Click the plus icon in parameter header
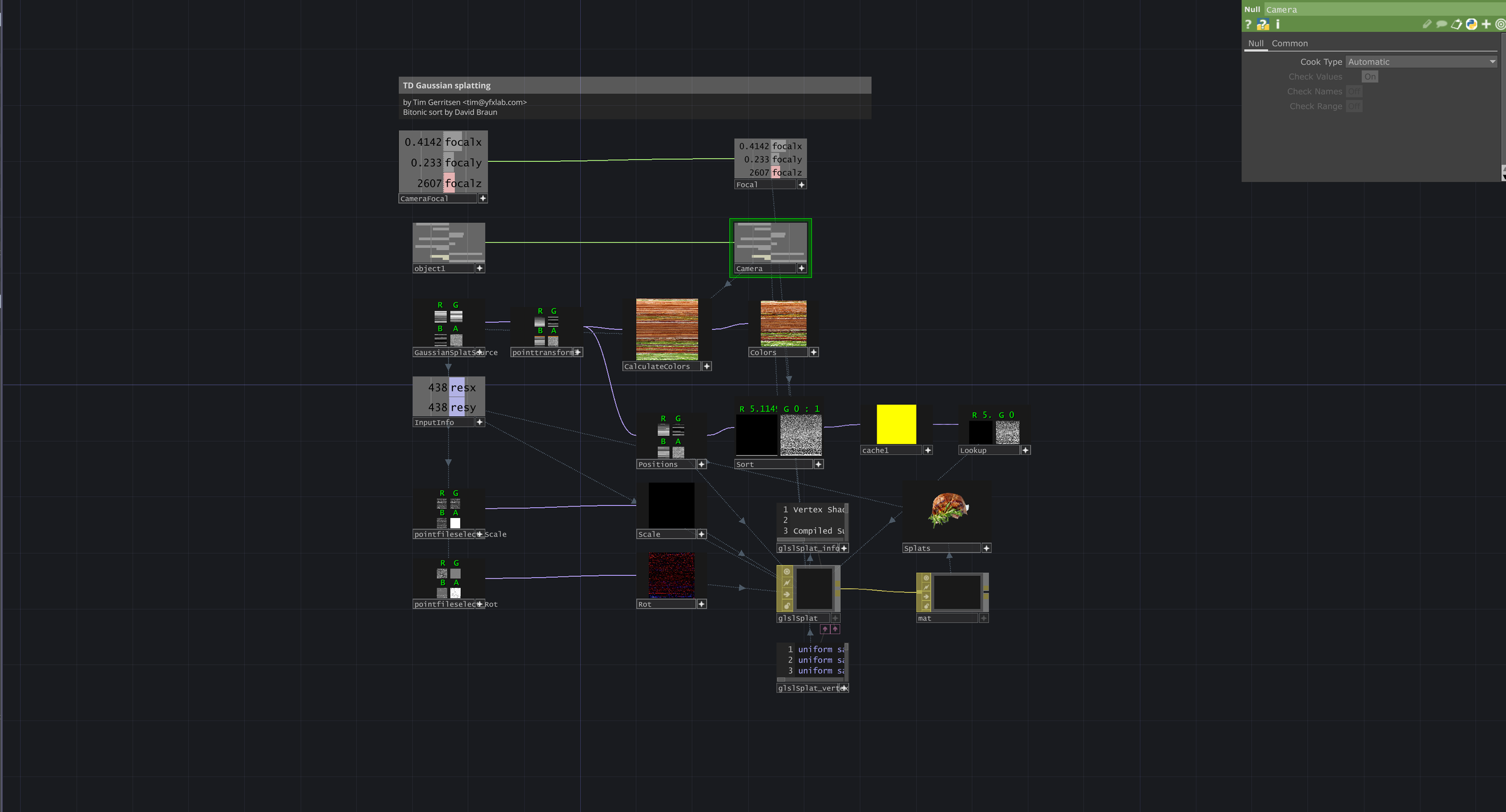The height and width of the screenshot is (812, 1506). tap(1486, 24)
